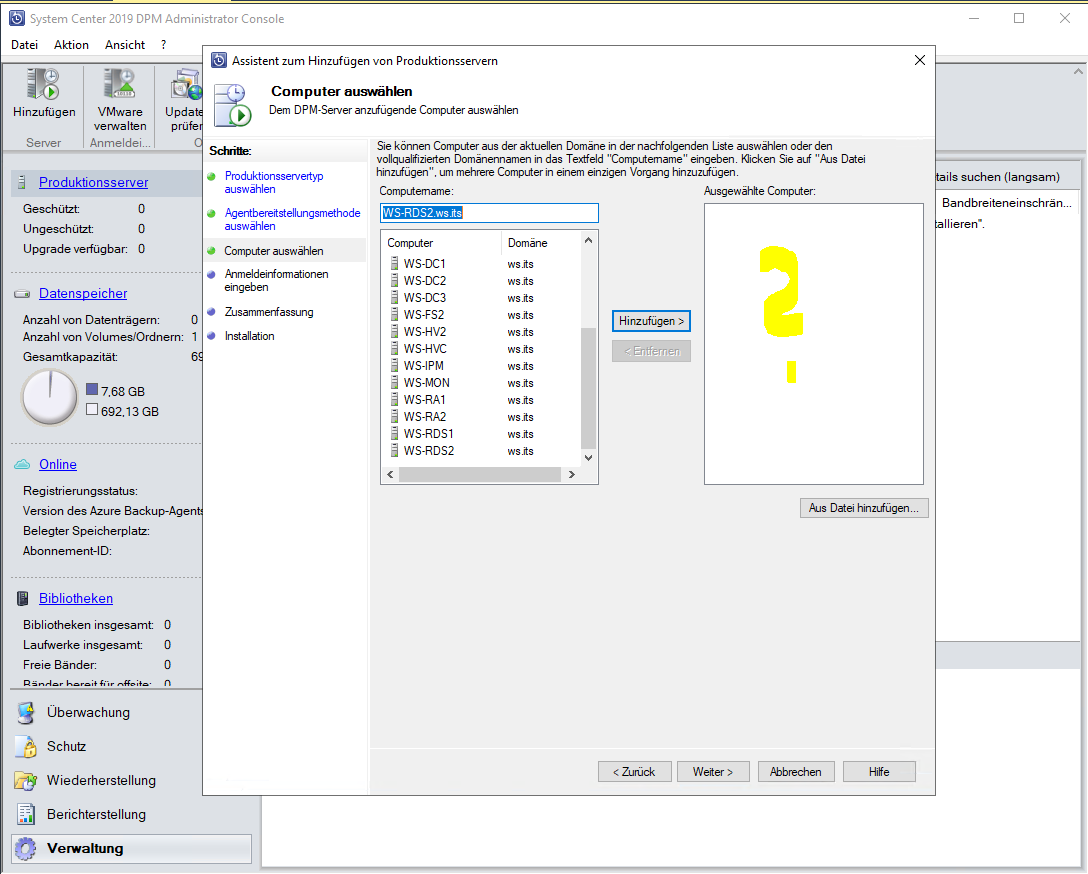
Task: Click the server icon beside WS-RDS2
Action: pyautogui.click(x=394, y=451)
